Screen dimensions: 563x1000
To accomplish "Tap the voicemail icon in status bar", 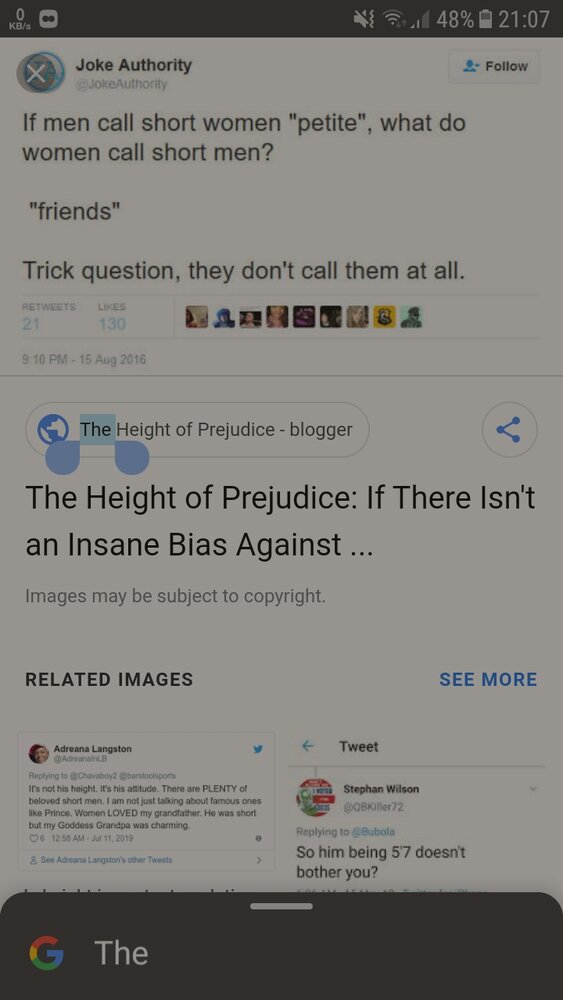I will coord(50,19).
